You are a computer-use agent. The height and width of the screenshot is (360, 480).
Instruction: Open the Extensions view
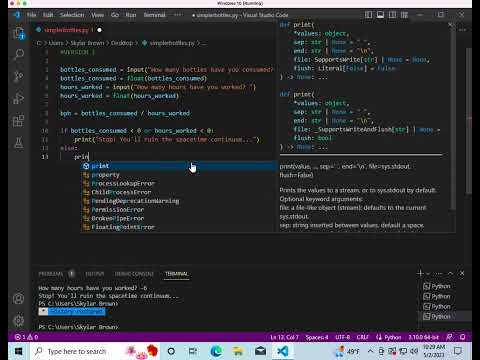19,121
